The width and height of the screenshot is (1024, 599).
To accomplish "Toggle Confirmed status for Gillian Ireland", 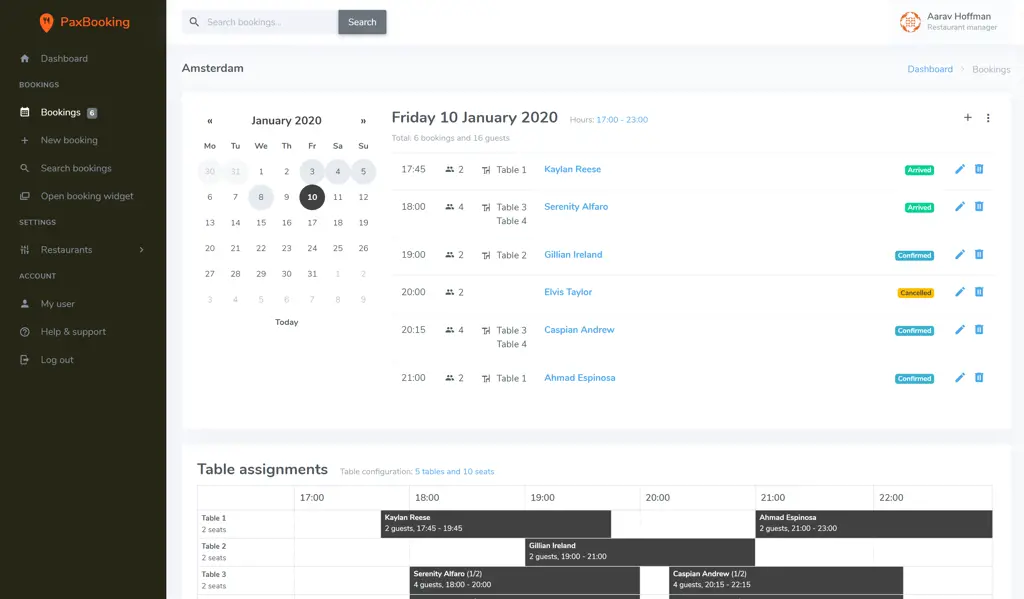I will tap(914, 255).
